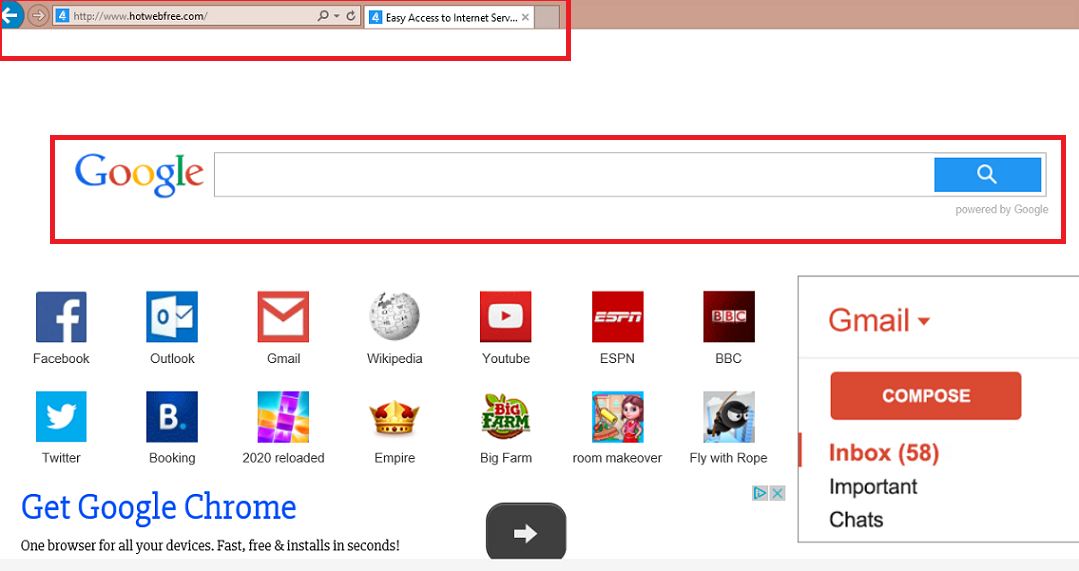This screenshot has height=571, width=1079.
Task: Launch the Big Farm game icon
Action: (505, 417)
